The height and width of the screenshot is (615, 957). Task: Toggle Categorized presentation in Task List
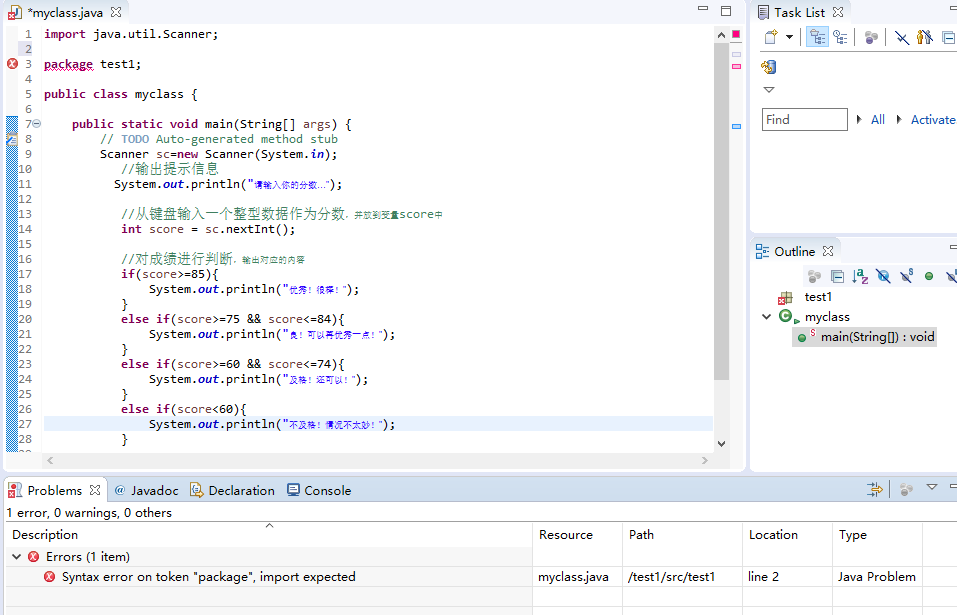click(817, 37)
